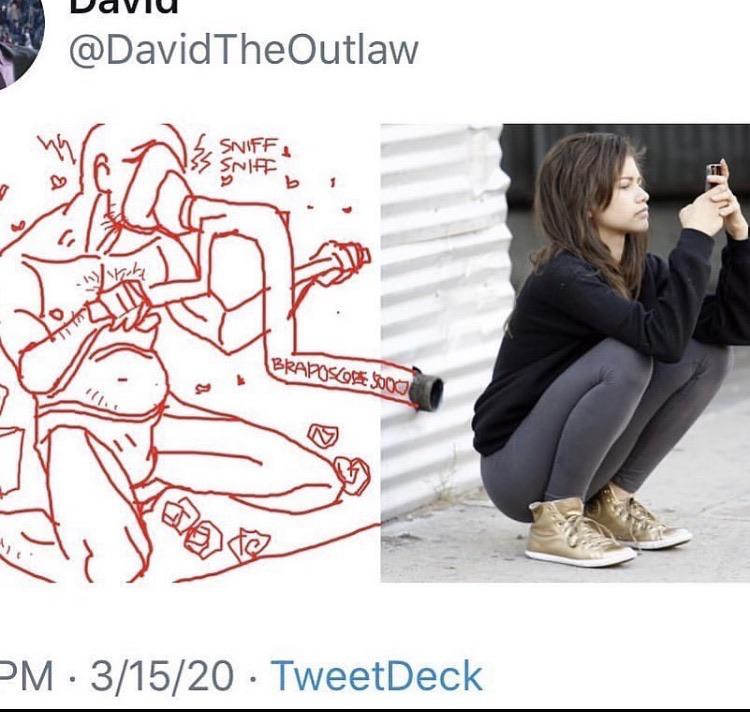
Task: Open the photo of the squatting person
Action: [x=565, y=353]
